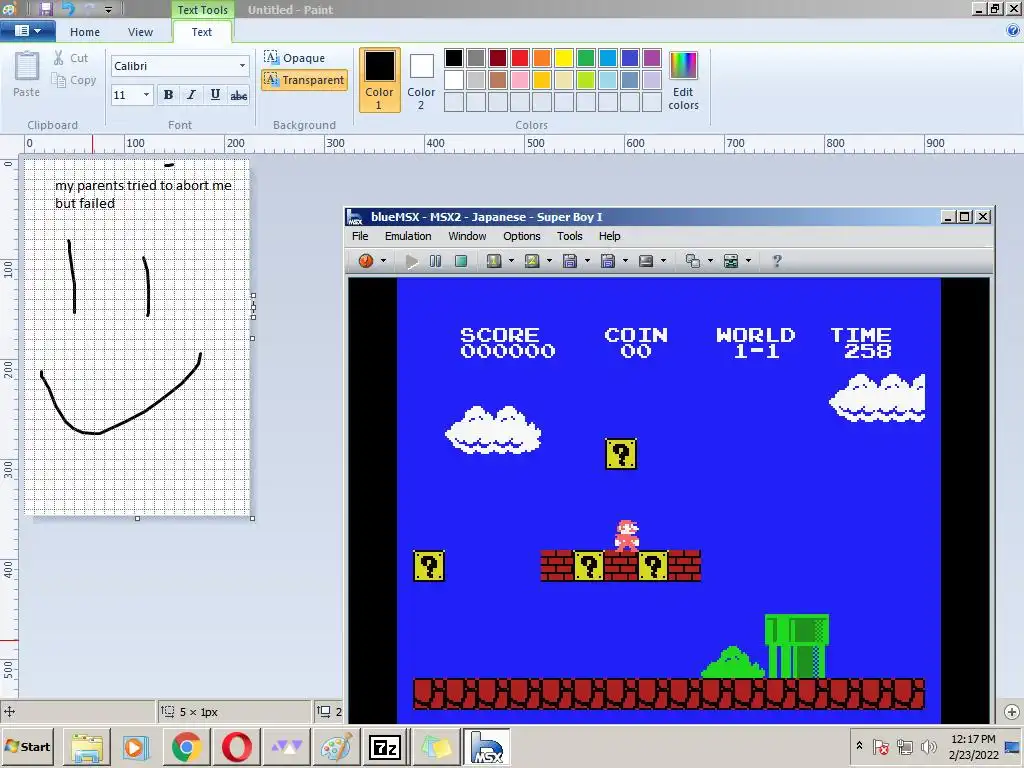Open Tools menu in blueMSX
Viewport: 1024px width, 768px height.
tap(569, 236)
